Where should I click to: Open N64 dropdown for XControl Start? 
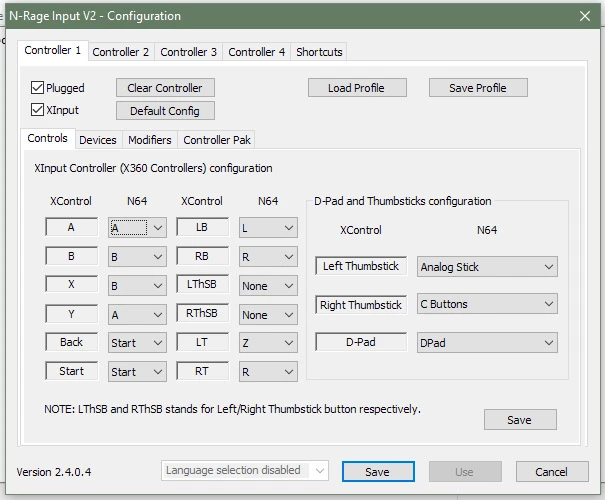tap(137, 372)
